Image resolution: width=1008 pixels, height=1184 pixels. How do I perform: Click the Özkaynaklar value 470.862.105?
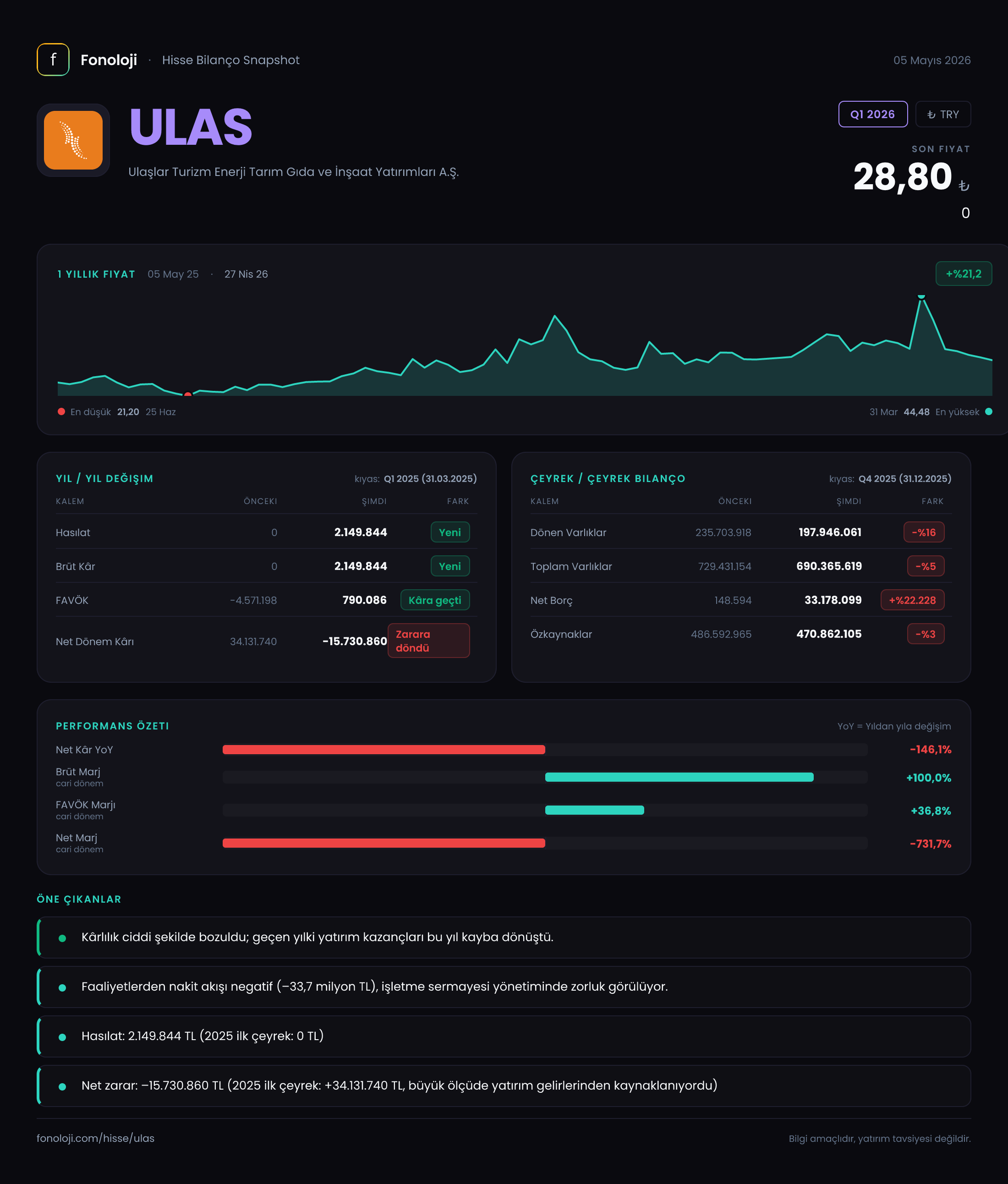pos(829,634)
